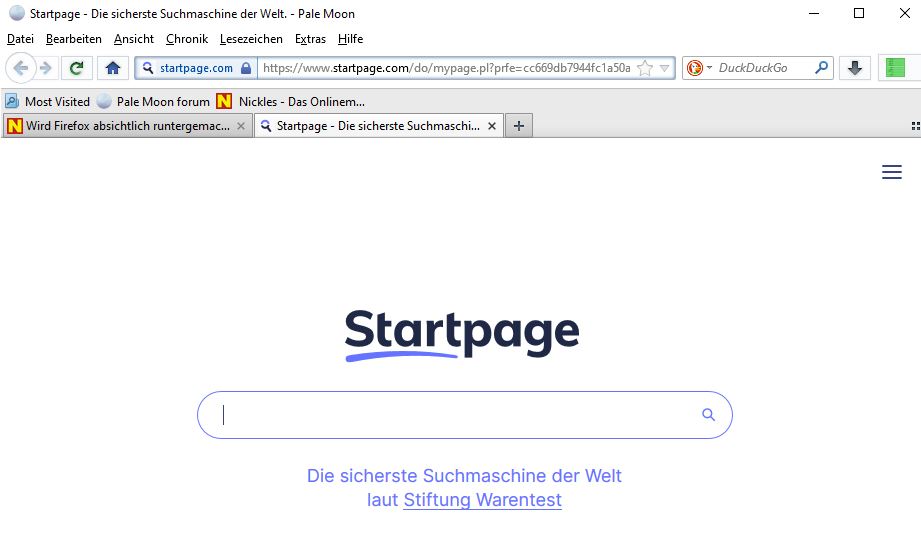921x537 pixels.
Task: Minimize the Pale Moon window
Action: [814, 13]
